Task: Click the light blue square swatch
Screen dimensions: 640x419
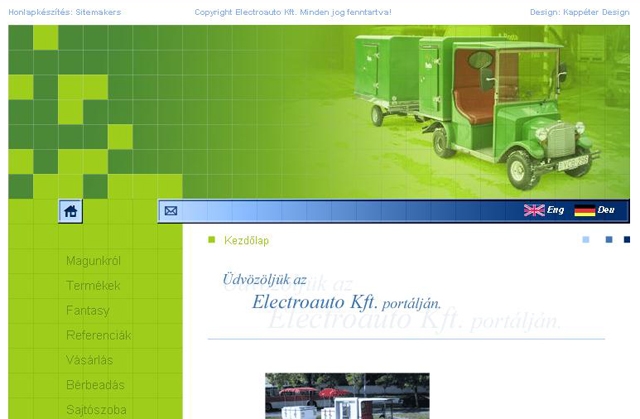Action: (x=586, y=239)
